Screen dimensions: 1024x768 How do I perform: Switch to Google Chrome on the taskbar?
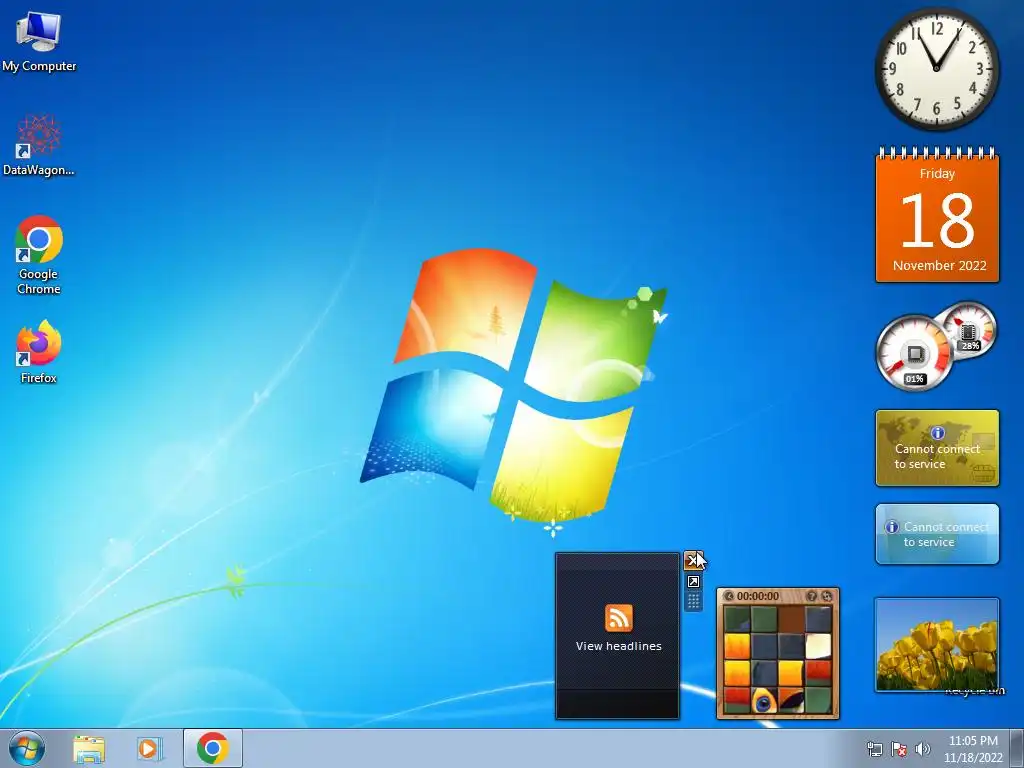pos(213,748)
